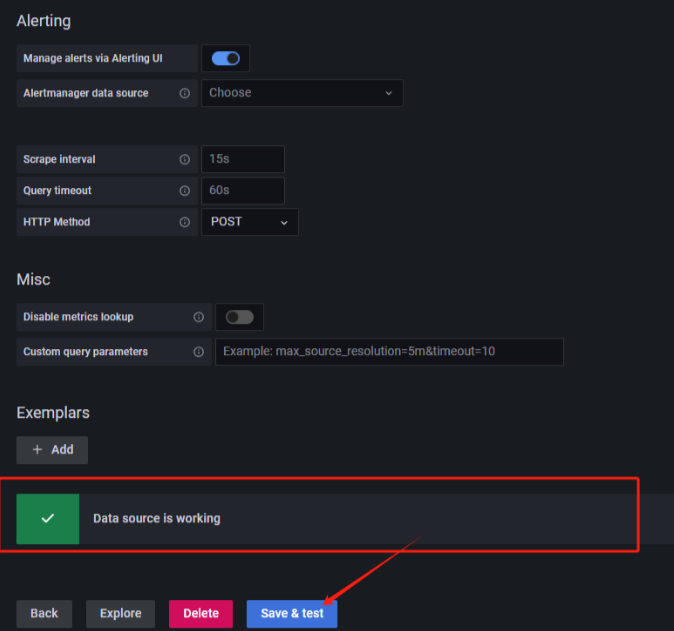Click the Disable metrics lookup label
The width and height of the screenshot is (674, 631).
point(78,317)
